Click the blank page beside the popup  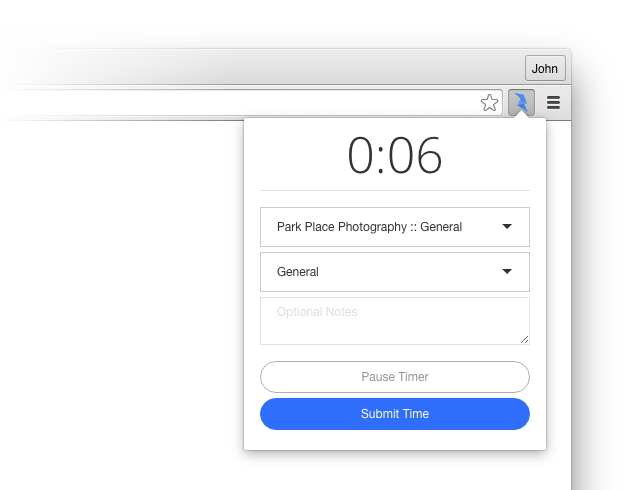click(x=121, y=303)
